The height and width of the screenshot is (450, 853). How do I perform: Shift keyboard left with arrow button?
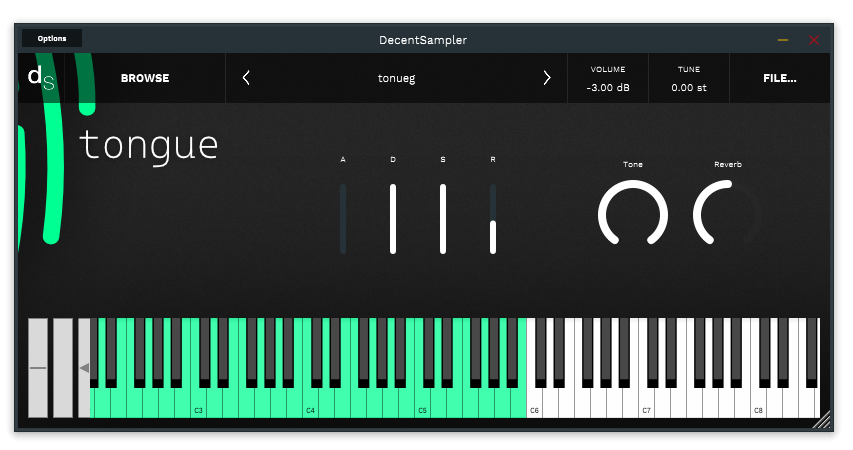tap(84, 368)
